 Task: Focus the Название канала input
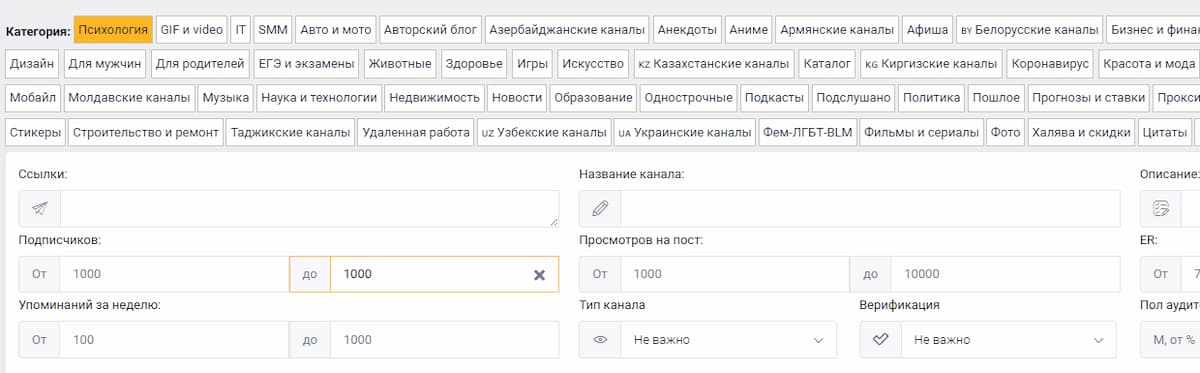[870, 208]
